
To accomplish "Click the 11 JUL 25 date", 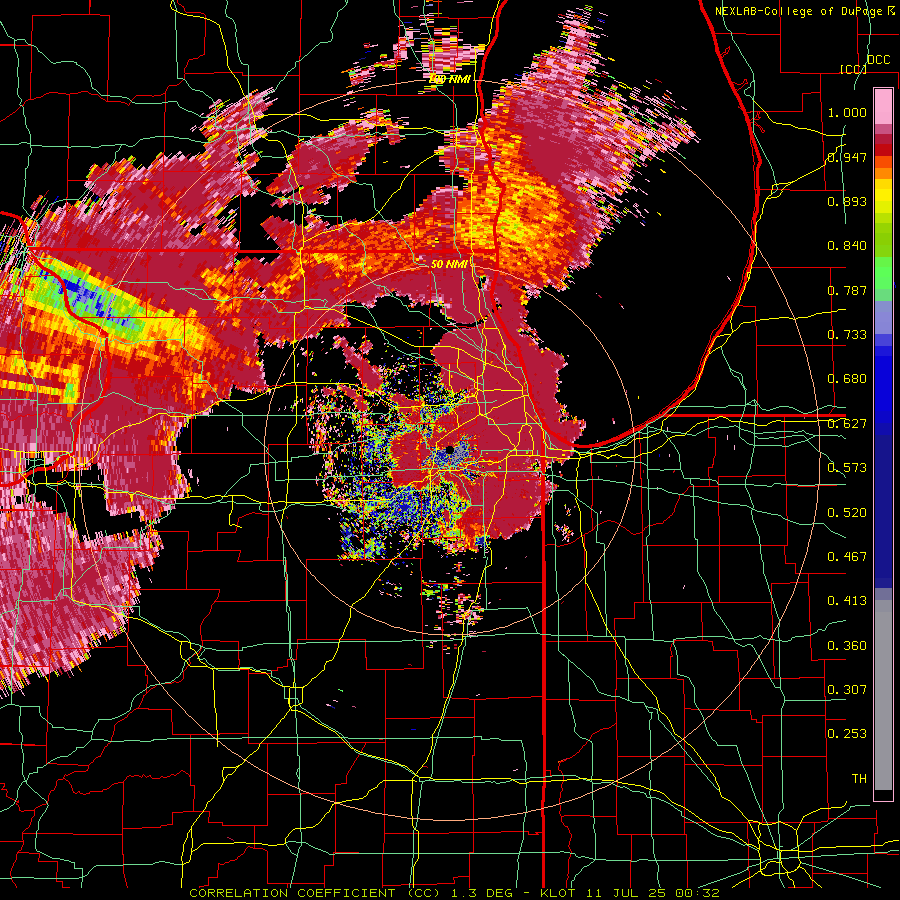I will point(627,893).
